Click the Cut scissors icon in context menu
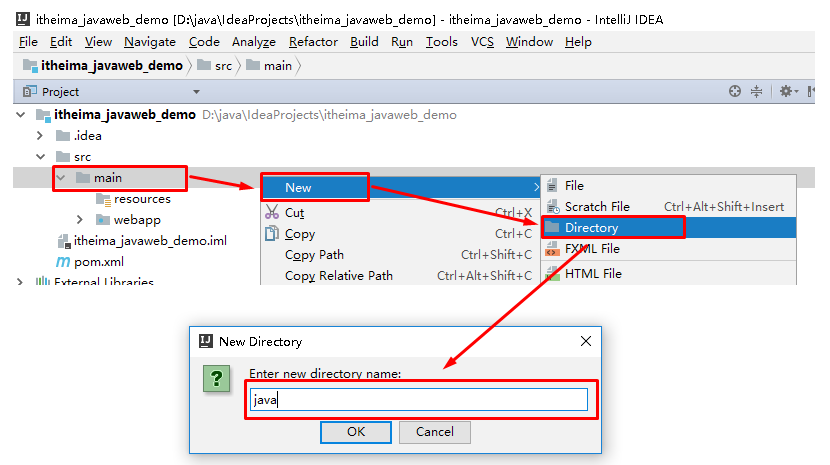 click(x=272, y=212)
